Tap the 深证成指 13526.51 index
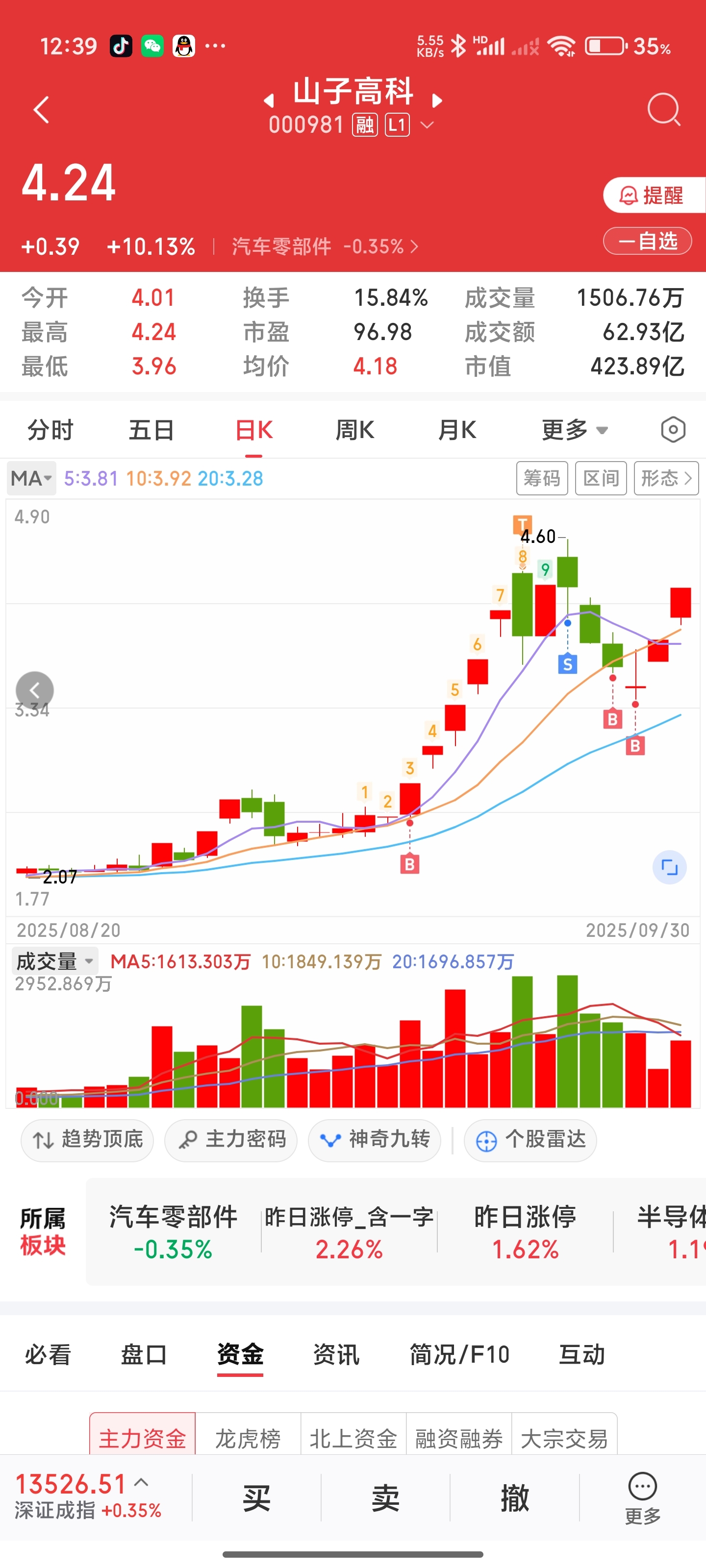706x1568 pixels. tap(88, 1496)
